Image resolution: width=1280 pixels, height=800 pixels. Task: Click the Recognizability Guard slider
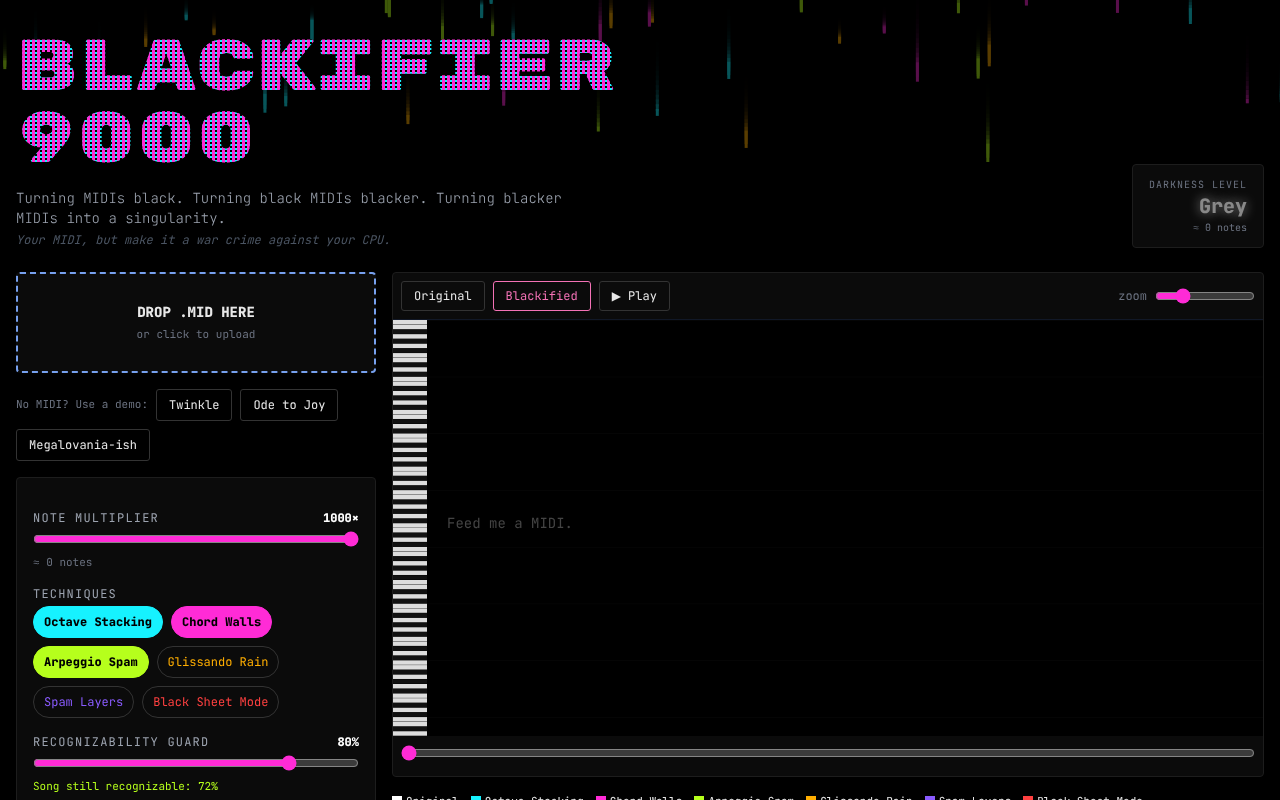(196, 763)
